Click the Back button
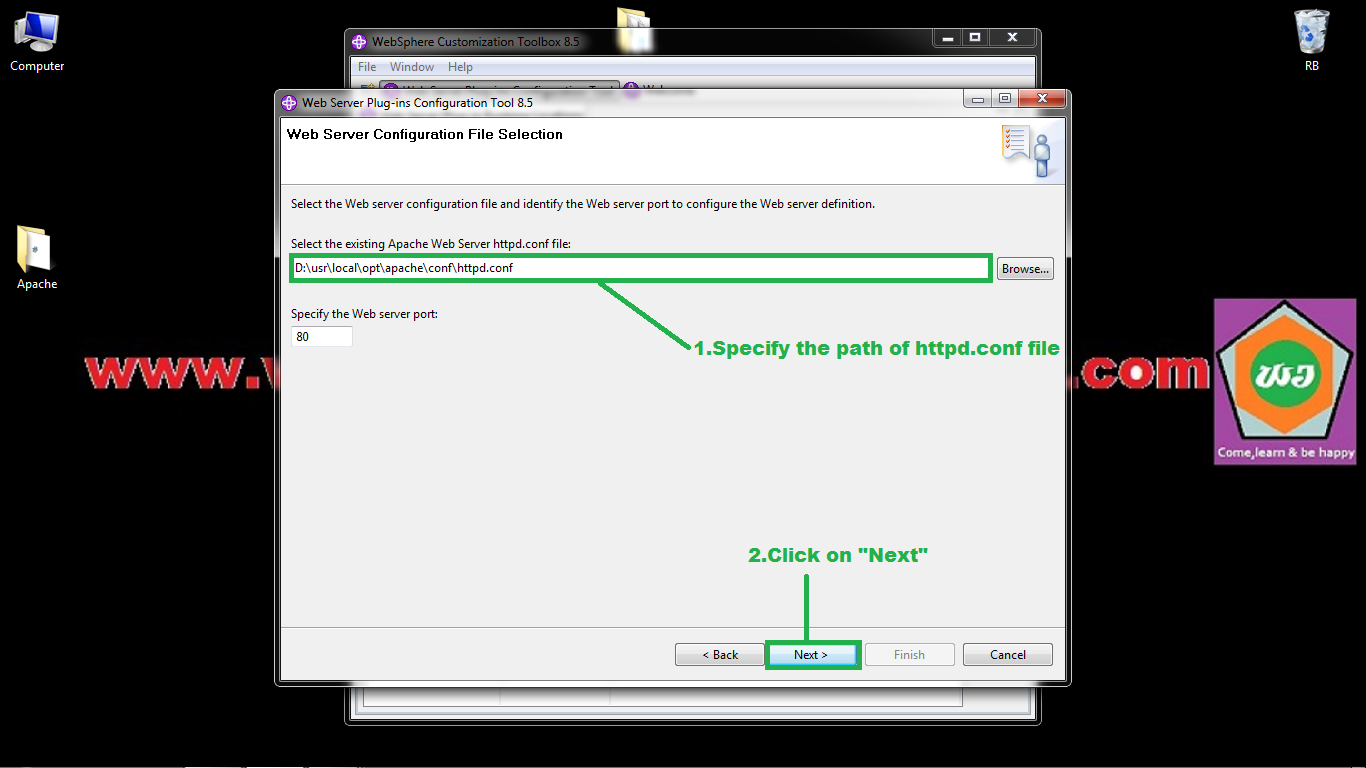 (719, 654)
